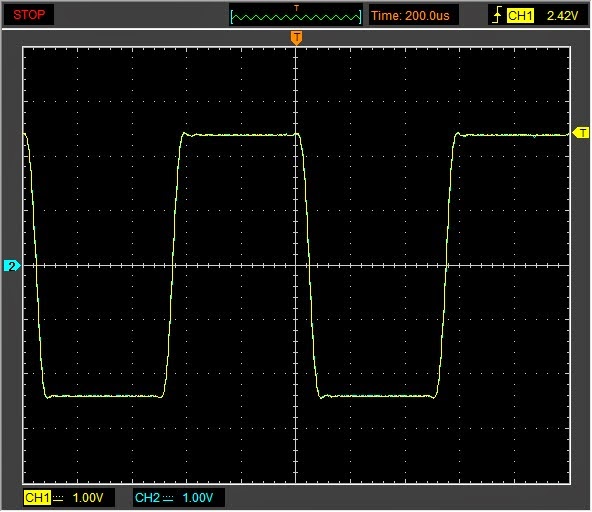Open the CH2 1.00V scale setting

(x=197, y=498)
